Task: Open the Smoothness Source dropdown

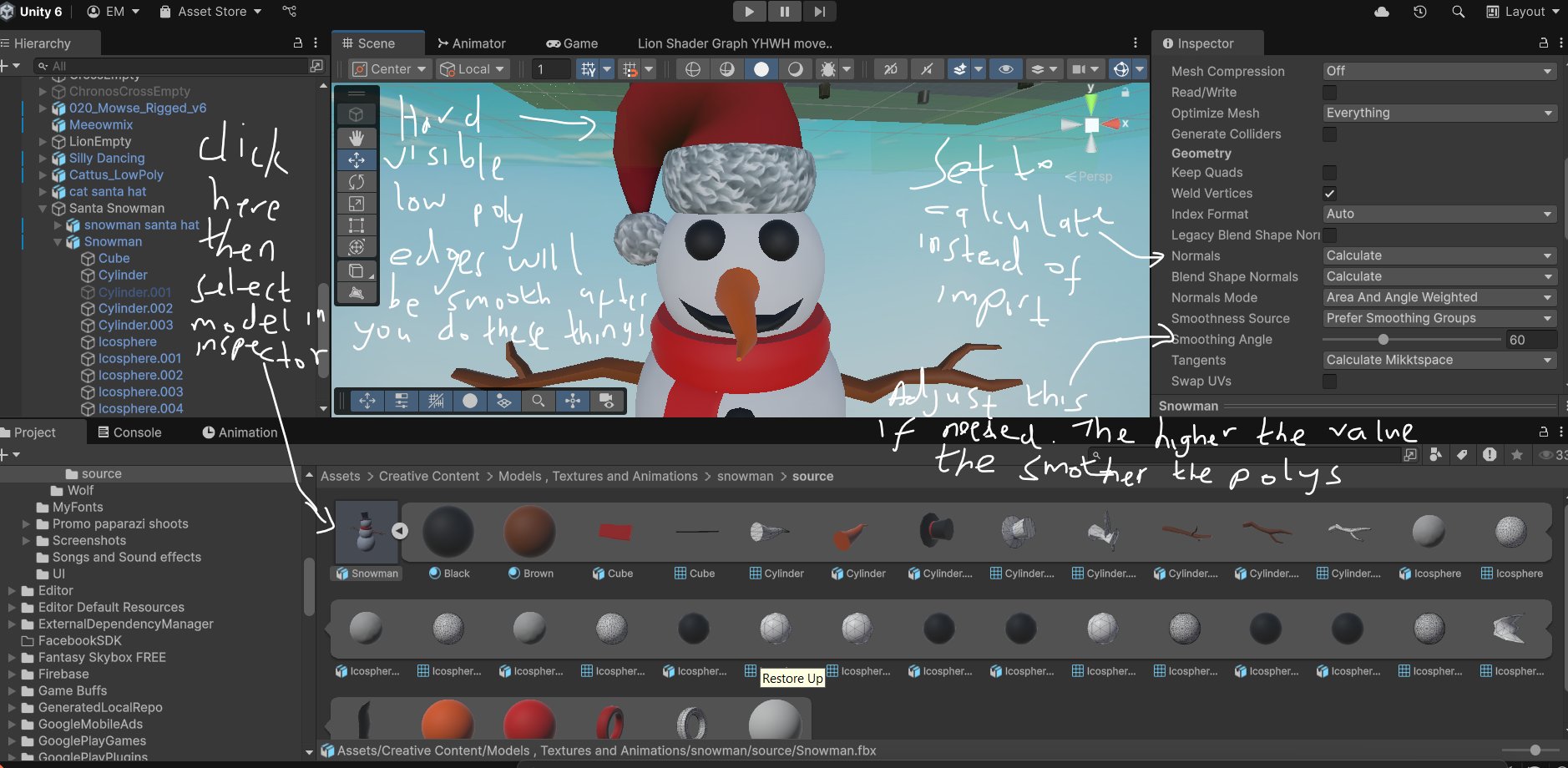Action: click(1440, 318)
